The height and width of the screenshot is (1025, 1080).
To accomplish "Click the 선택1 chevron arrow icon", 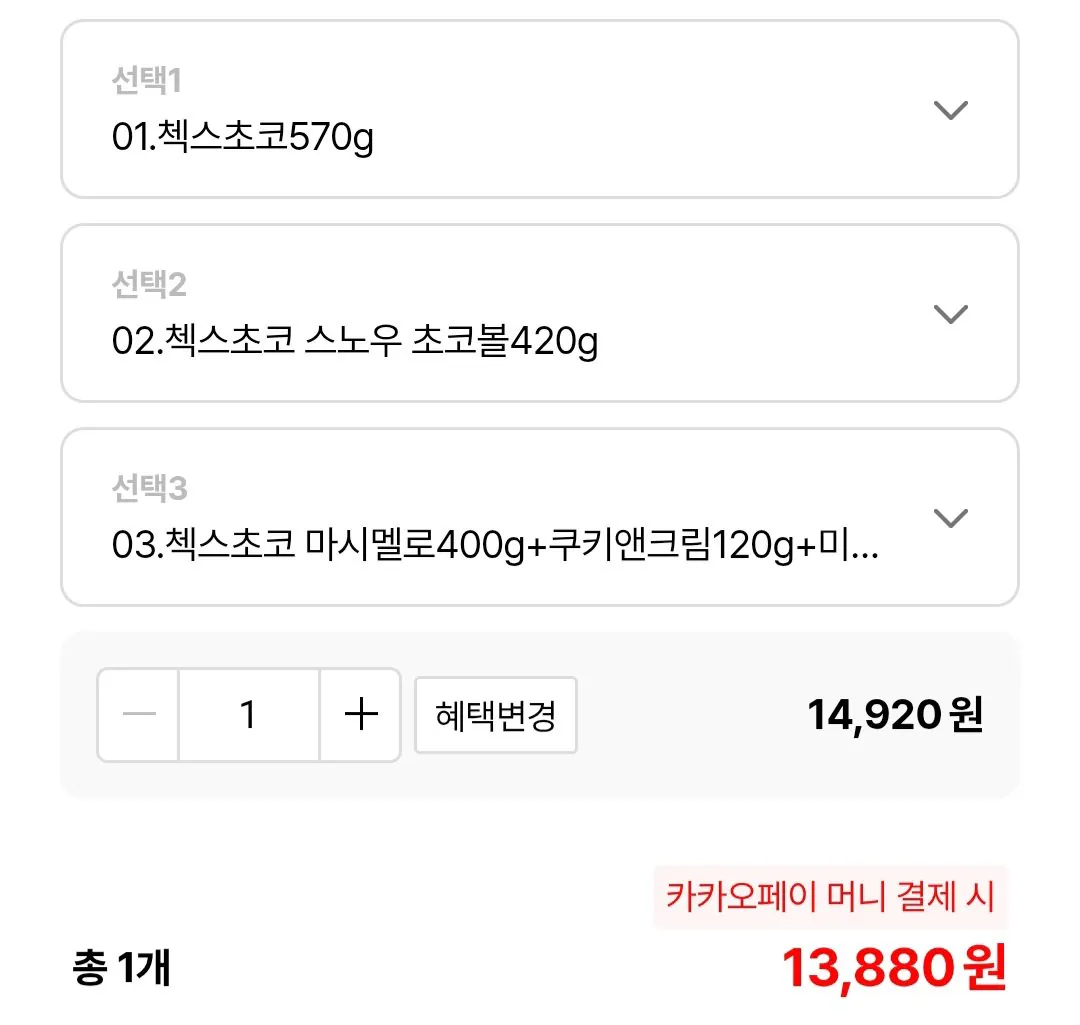I will click(x=951, y=110).
